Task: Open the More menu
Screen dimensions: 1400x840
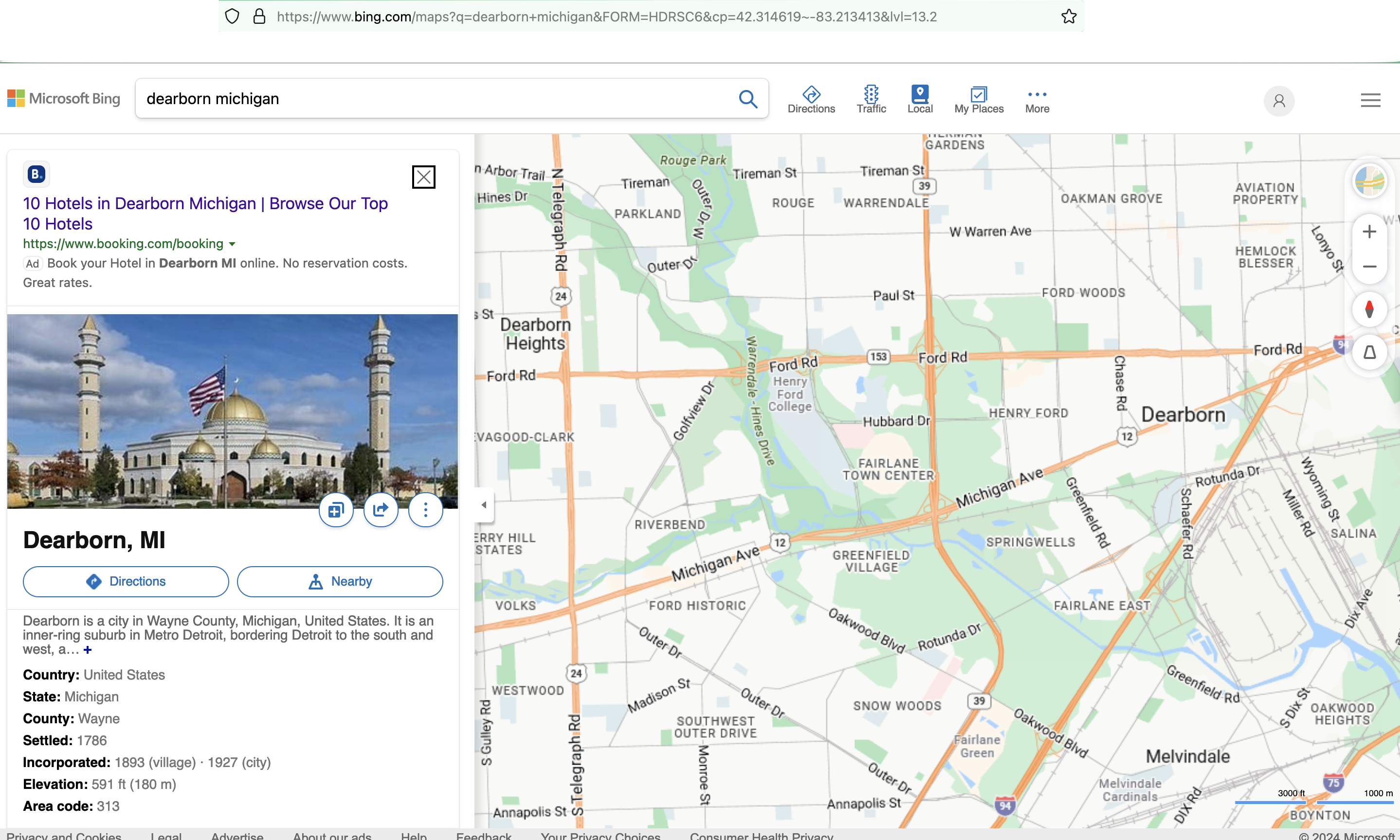Action: [1036, 100]
